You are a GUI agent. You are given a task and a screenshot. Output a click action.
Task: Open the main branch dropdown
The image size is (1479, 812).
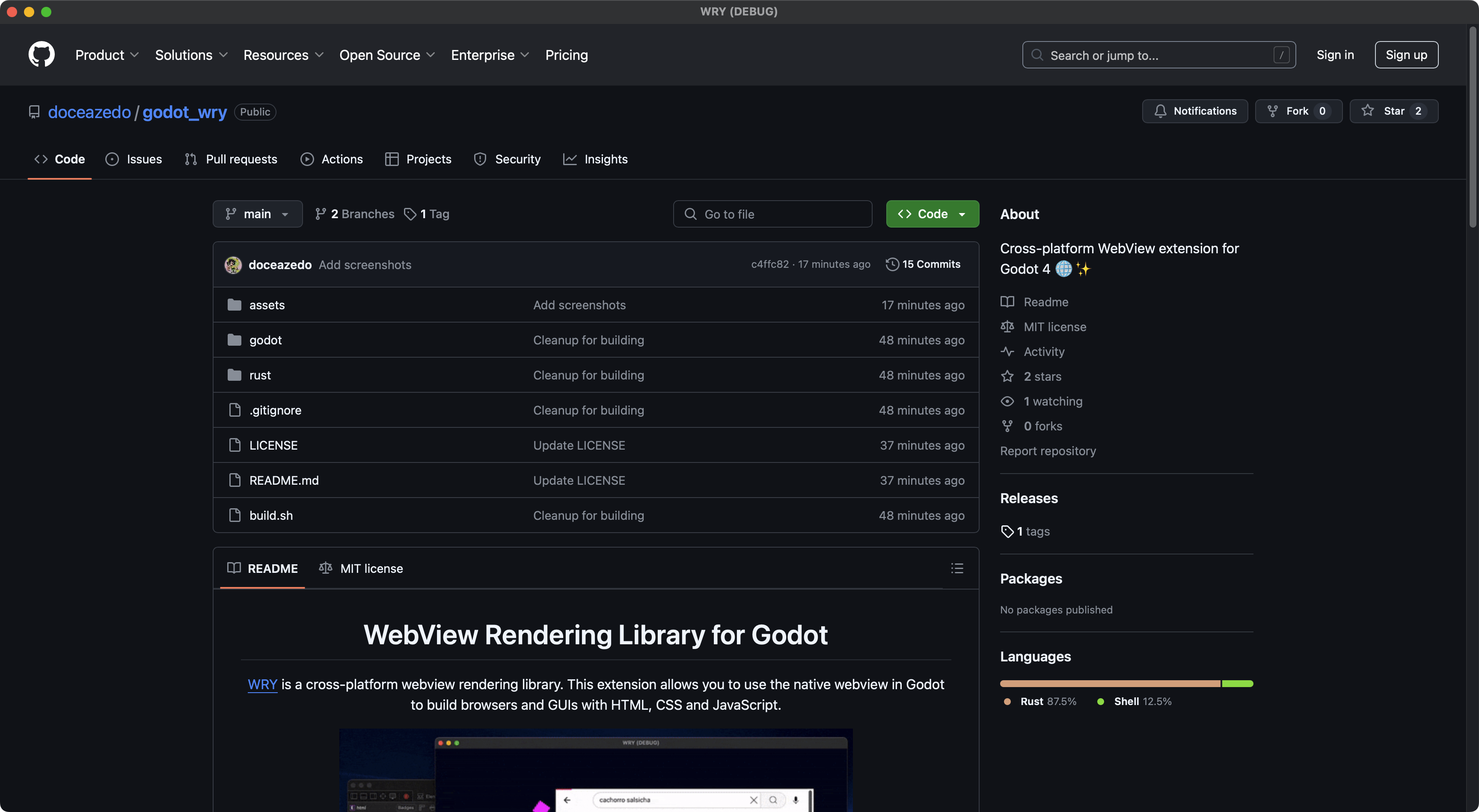click(257, 214)
